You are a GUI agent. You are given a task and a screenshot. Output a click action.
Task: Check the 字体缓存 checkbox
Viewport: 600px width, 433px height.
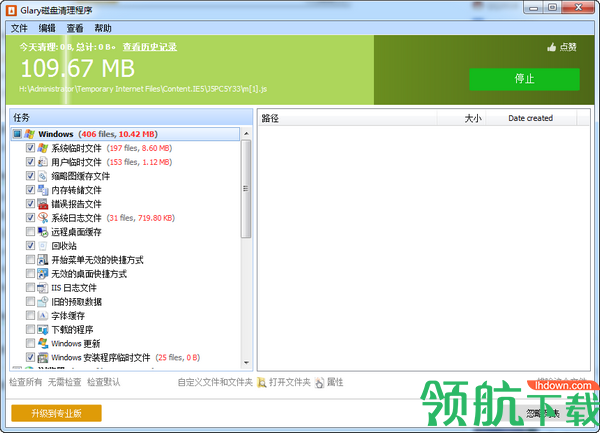tap(30, 315)
